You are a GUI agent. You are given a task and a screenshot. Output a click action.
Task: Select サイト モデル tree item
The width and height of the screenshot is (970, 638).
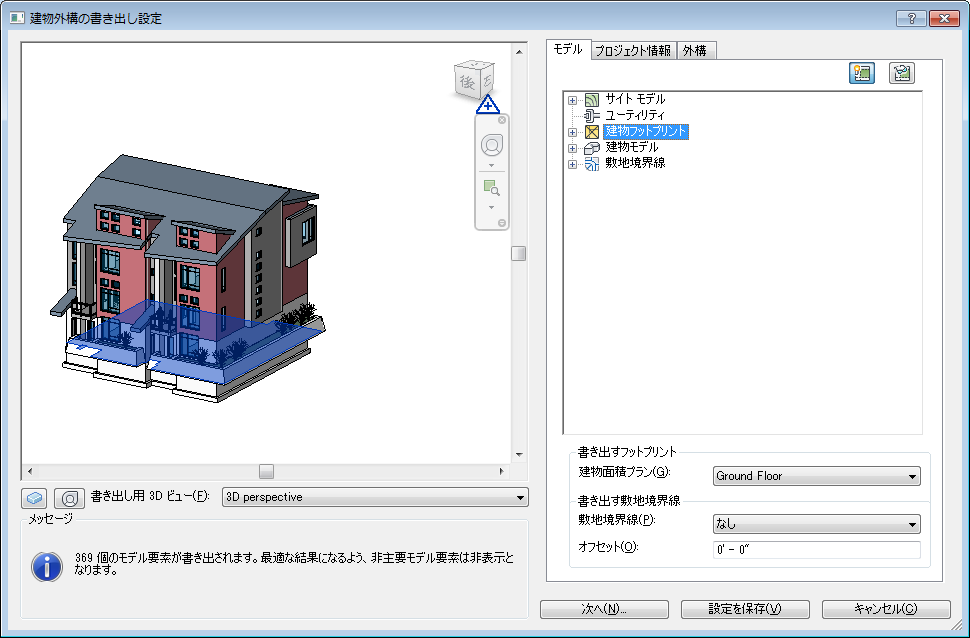pyautogui.click(x=635, y=99)
